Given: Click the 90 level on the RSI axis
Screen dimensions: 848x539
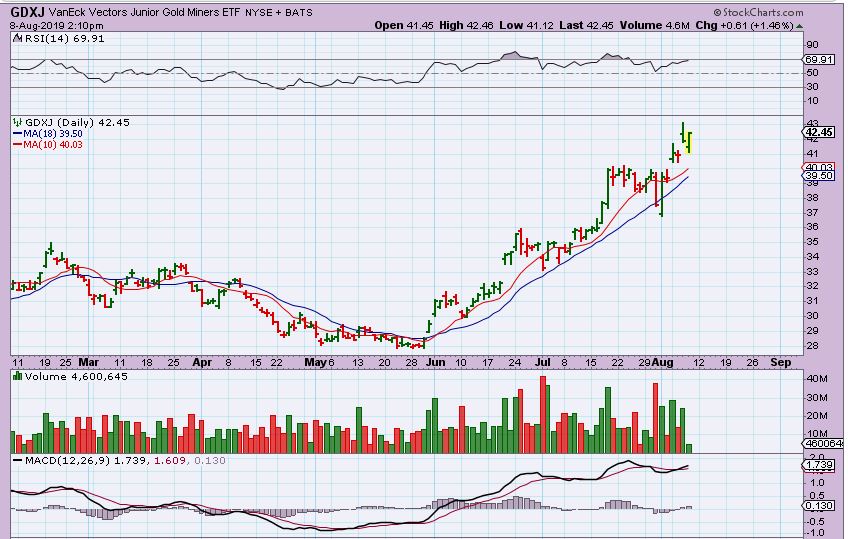Looking at the screenshot, I should (812, 45).
